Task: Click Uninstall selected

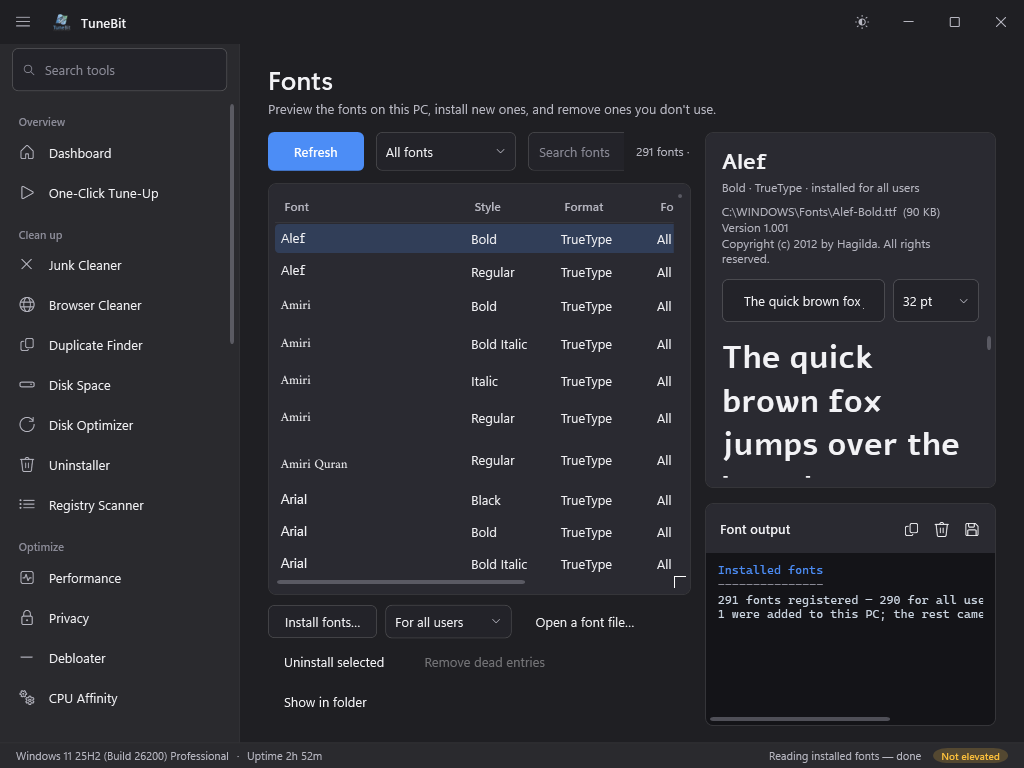Action: pos(334,662)
